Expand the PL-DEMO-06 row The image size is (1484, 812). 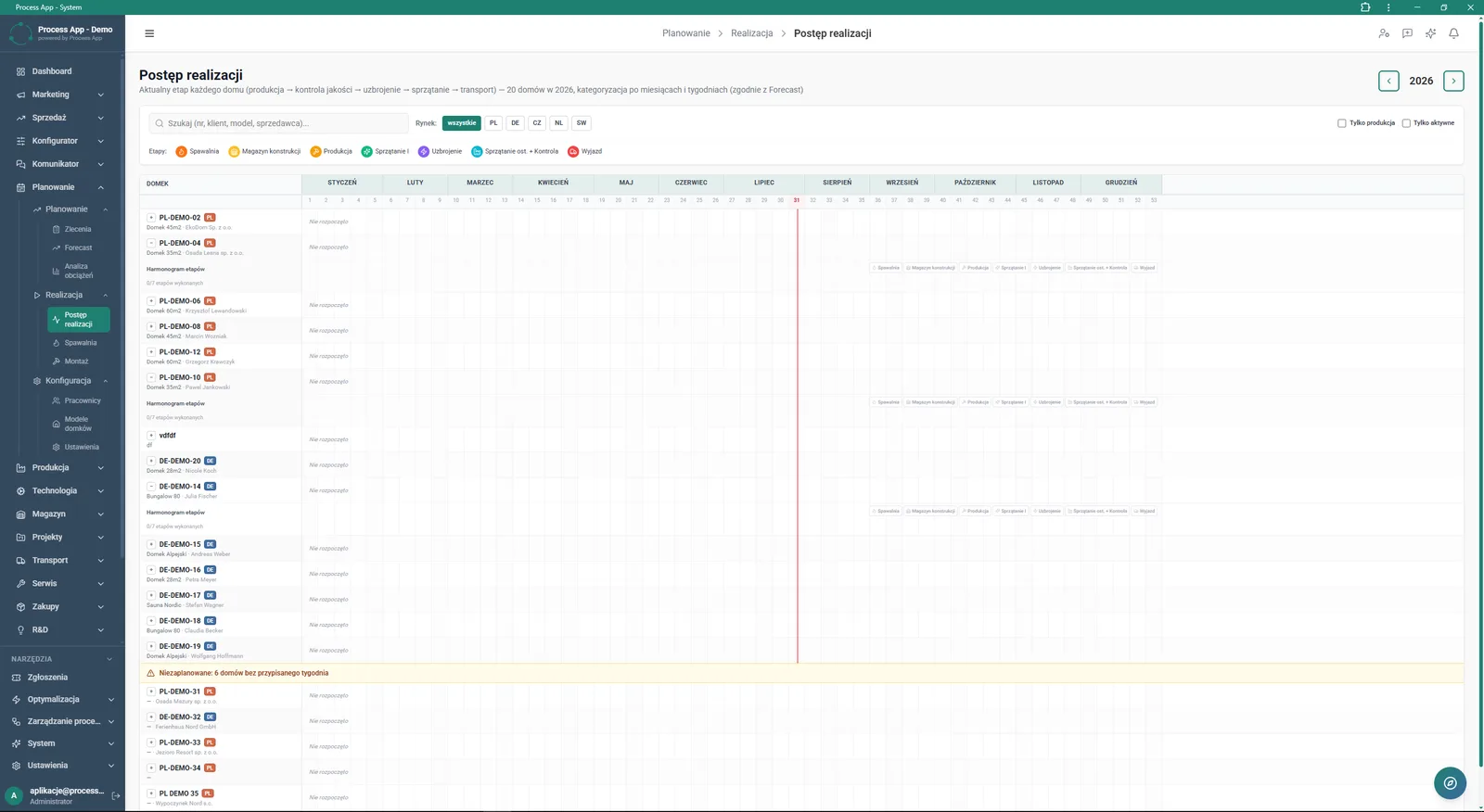click(x=151, y=301)
